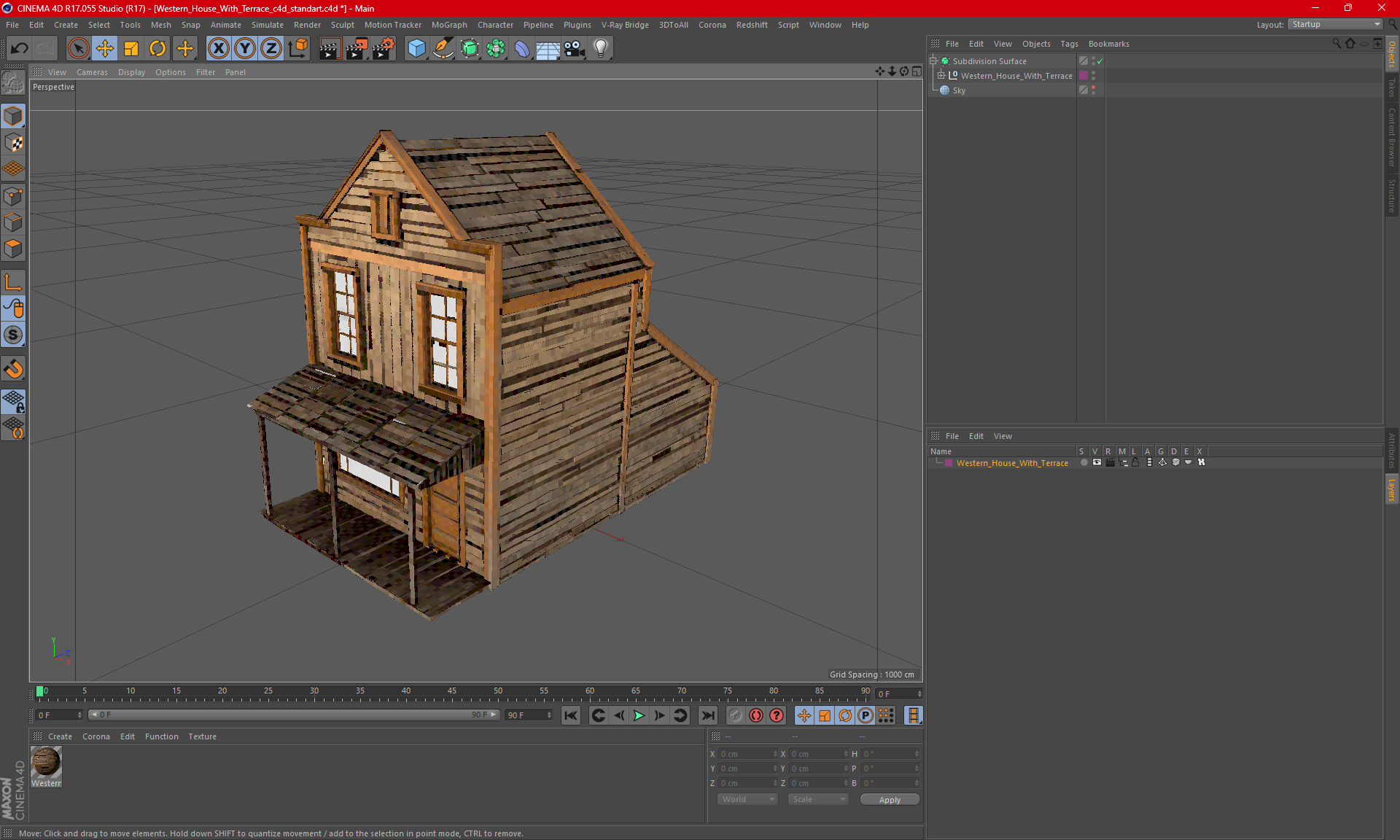
Task: Open the deformer bend icon
Action: tap(522, 48)
